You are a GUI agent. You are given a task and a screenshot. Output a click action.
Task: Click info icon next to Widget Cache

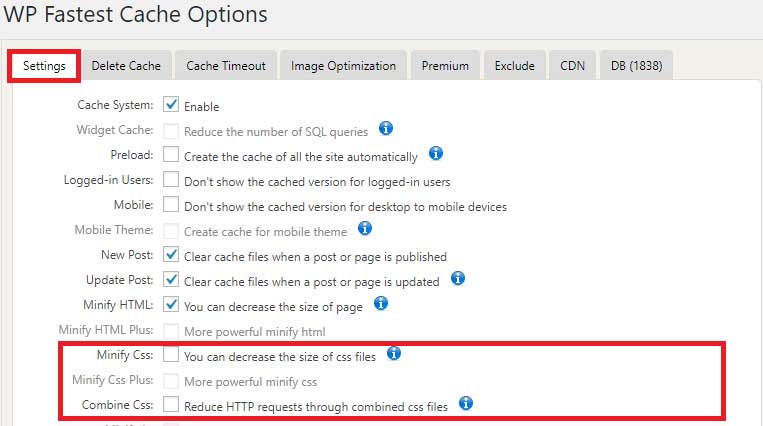pos(386,129)
